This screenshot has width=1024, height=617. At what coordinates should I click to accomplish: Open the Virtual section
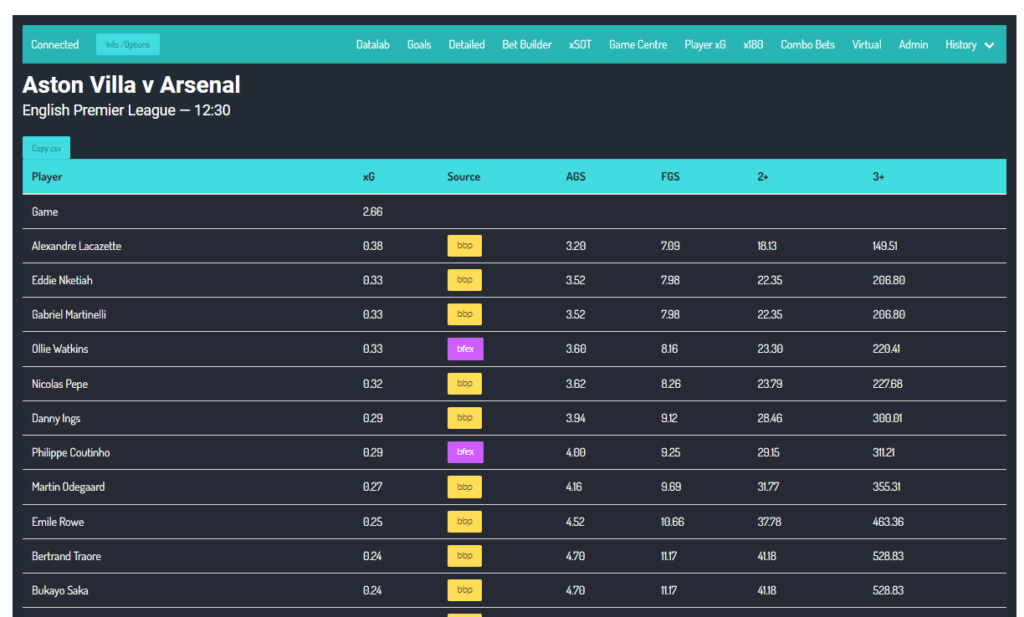[867, 44]
